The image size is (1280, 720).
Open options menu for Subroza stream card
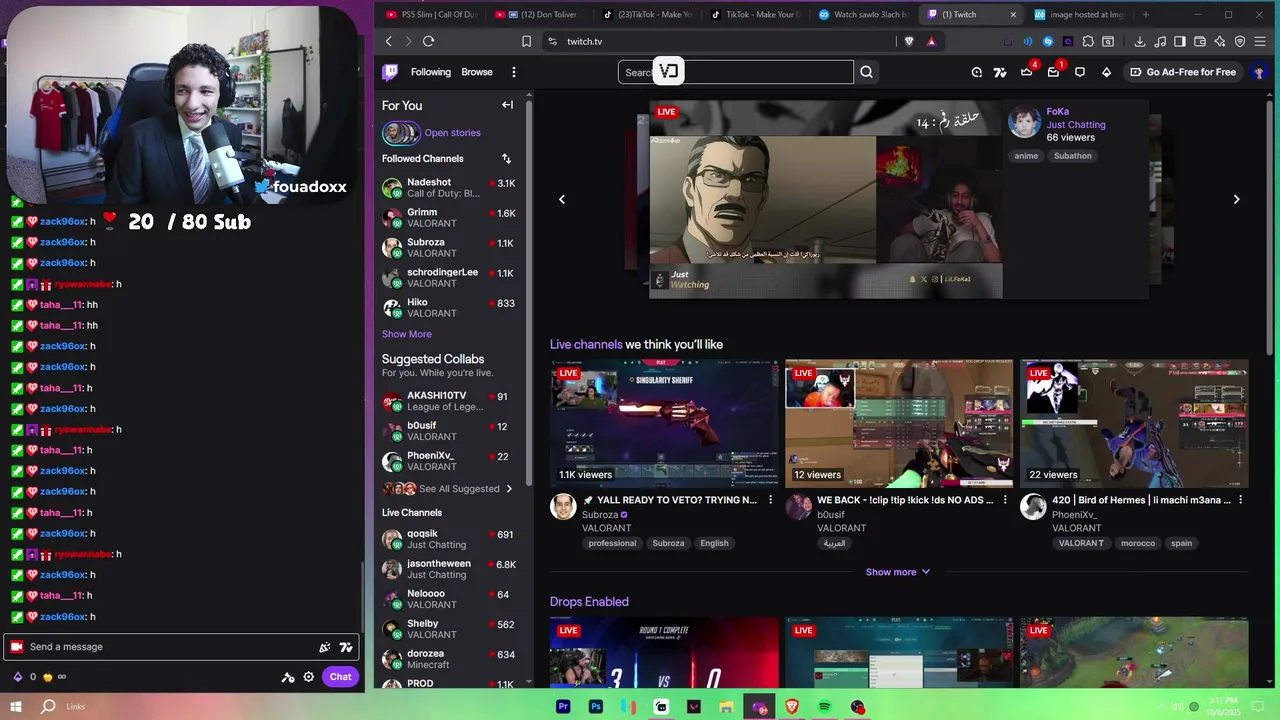point(770,500)
